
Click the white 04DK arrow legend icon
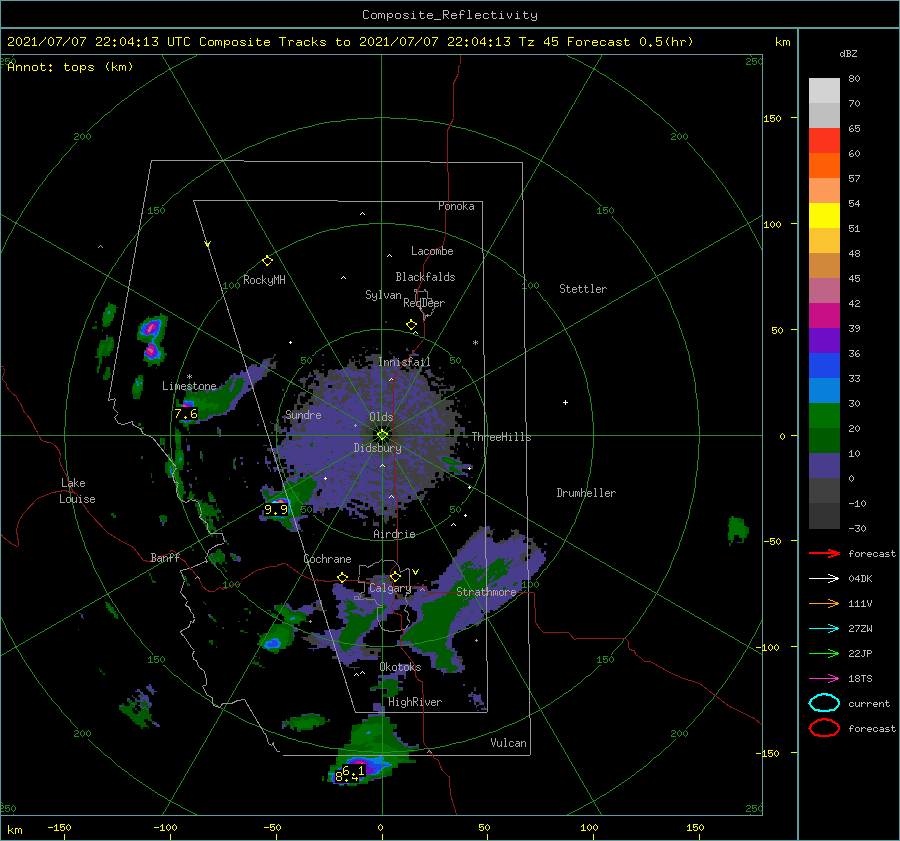(x=824, y=578)
